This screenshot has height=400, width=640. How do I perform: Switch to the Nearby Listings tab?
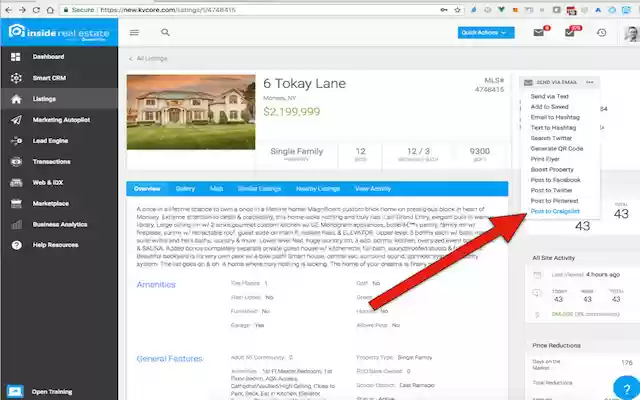(318, 189)
